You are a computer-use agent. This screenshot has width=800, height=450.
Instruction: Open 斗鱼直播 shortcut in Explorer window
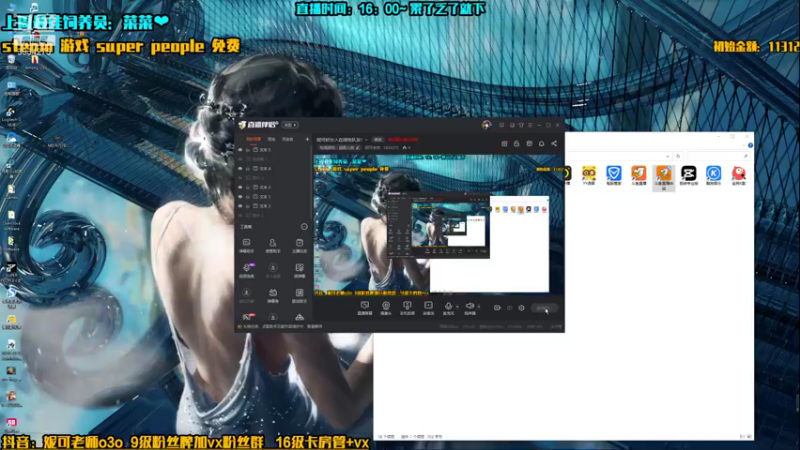click(639, 176)
